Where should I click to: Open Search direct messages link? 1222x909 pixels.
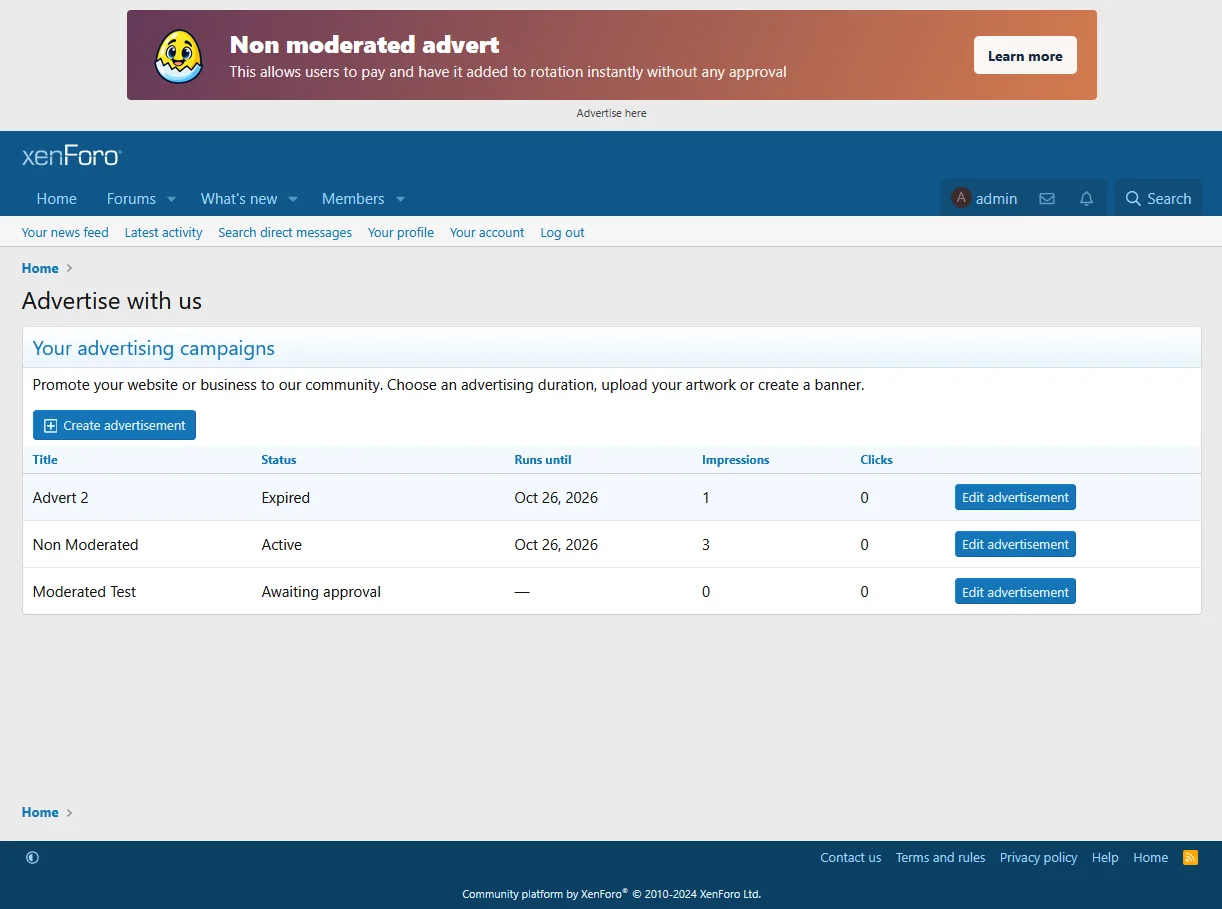coord(285,232)
